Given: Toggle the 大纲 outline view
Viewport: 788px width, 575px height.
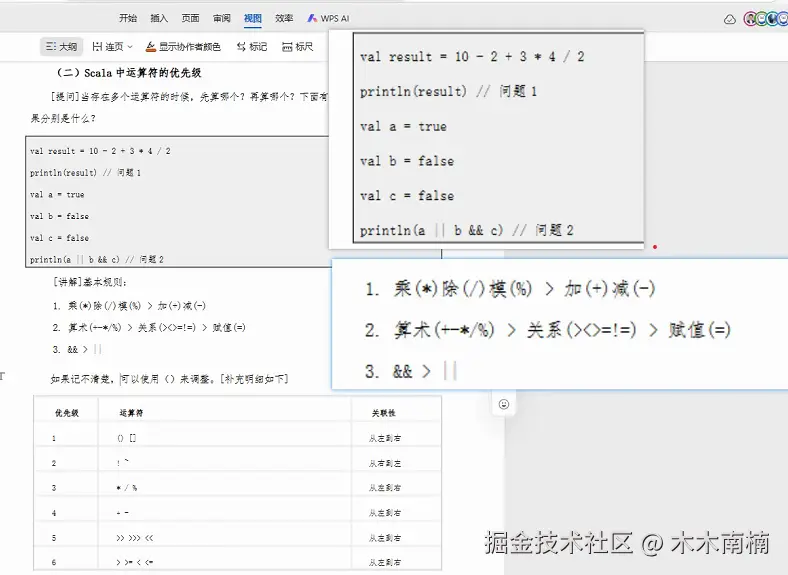Looking at the screenshot, I should click(x=61, y=47).
